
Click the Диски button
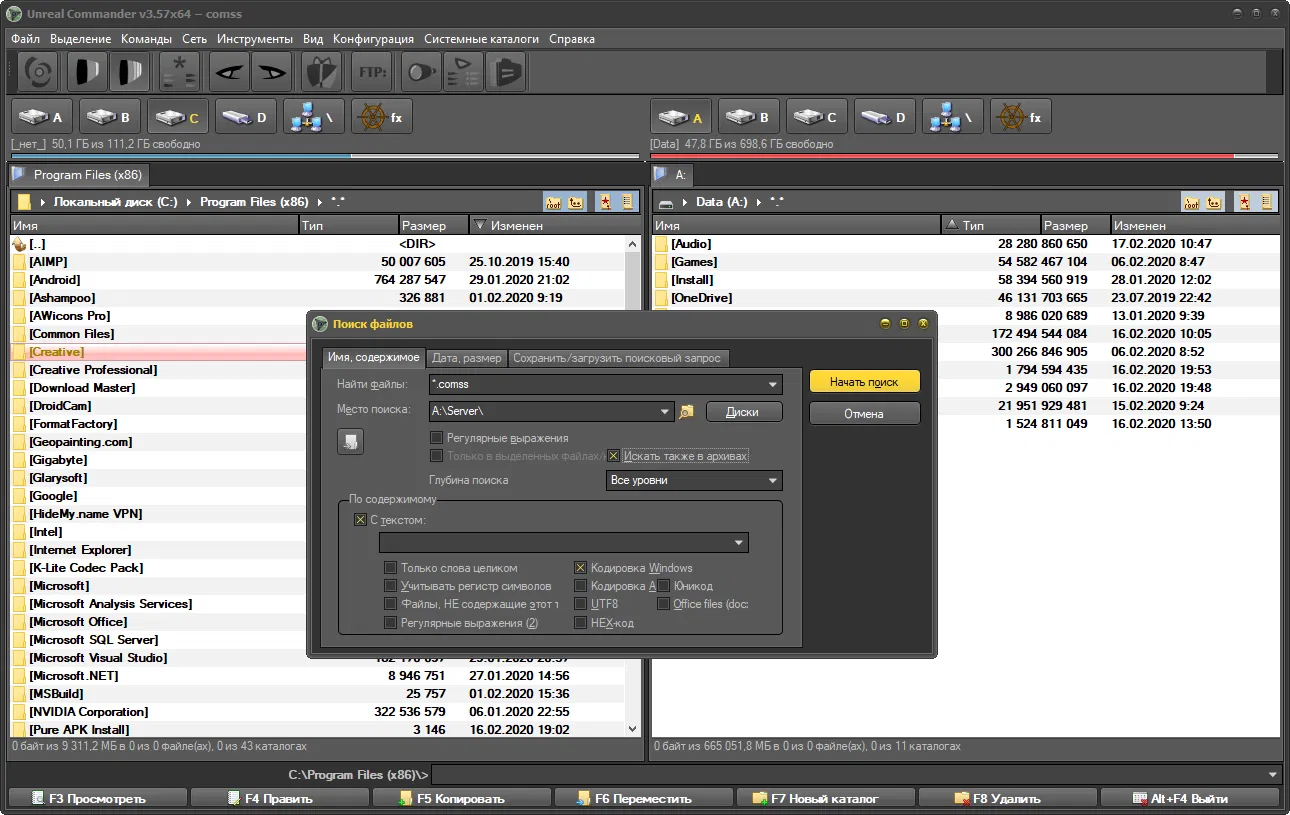click(x=744, y=411)
